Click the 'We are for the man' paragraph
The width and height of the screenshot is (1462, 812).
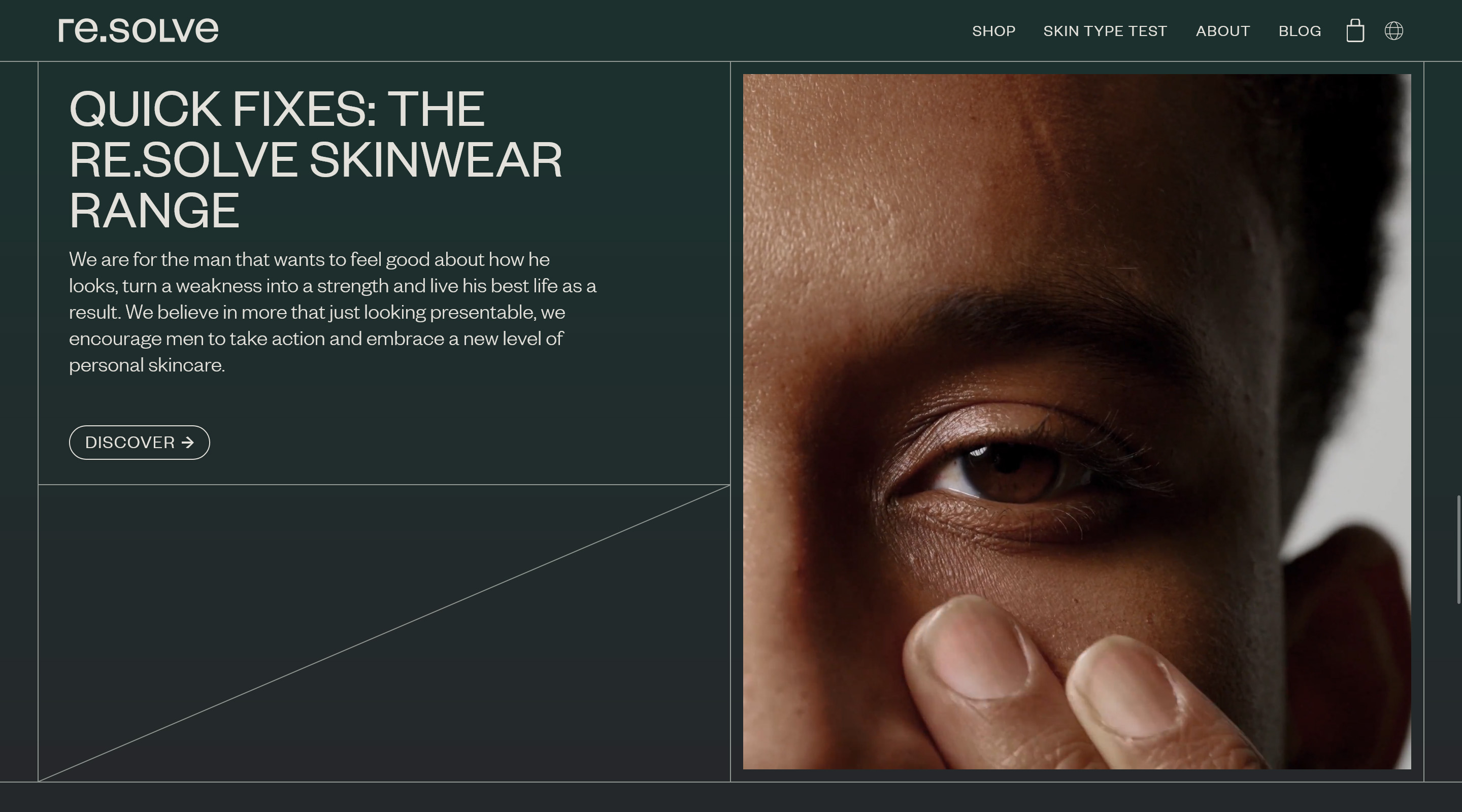click(x=333, y=312)
